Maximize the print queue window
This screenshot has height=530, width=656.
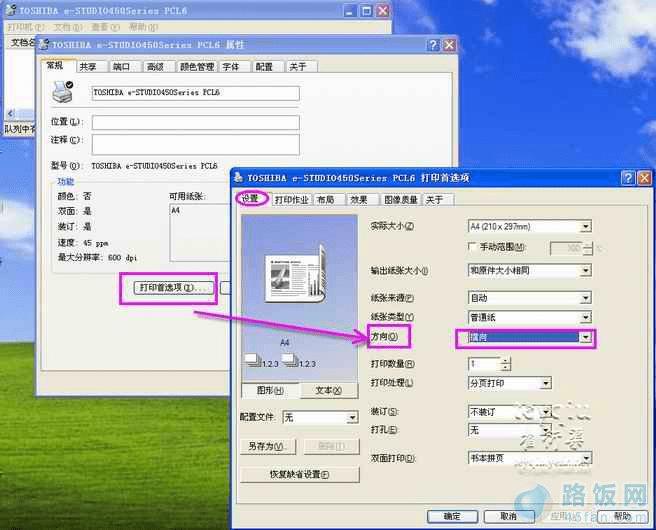pos(366,11)
